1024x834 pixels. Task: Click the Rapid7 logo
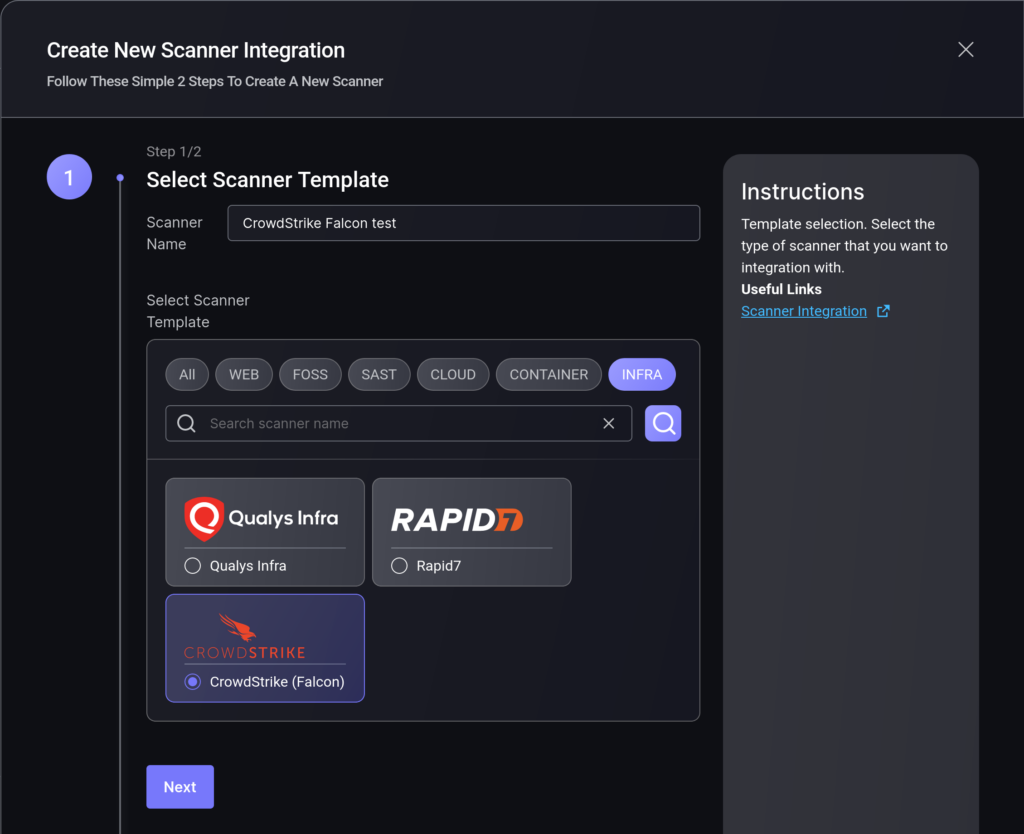457,520
